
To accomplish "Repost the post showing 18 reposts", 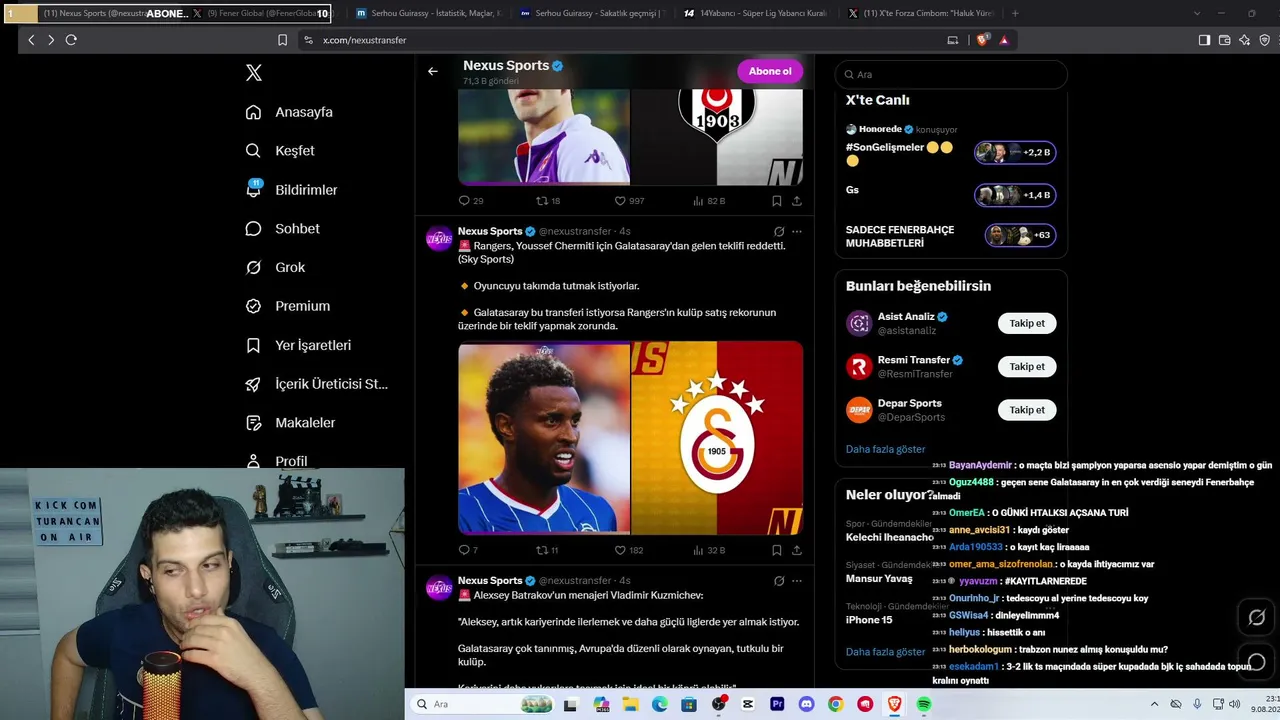I will pos(548,201).
